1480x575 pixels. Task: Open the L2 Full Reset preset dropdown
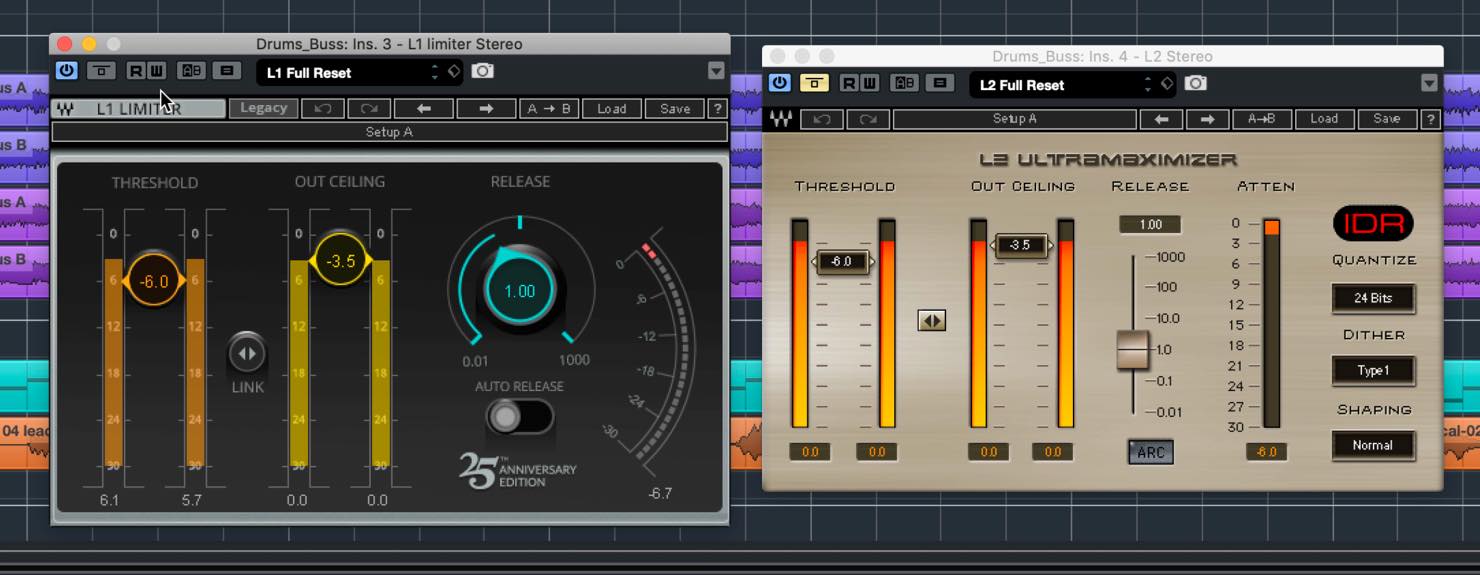1060,85
